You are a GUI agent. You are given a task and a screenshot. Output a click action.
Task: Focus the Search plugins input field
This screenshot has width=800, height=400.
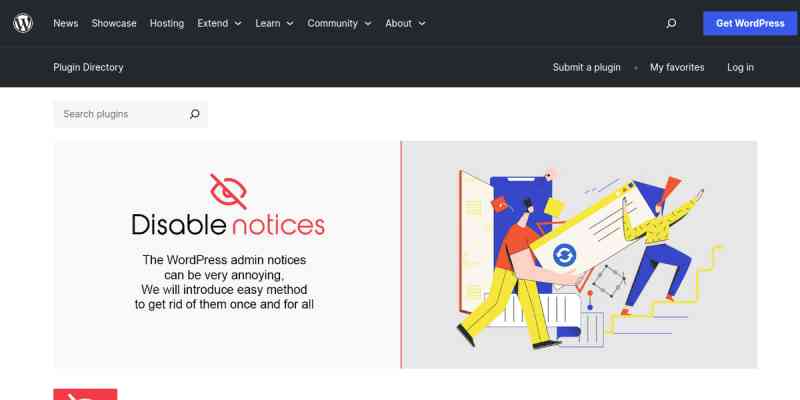coord(120,114)
